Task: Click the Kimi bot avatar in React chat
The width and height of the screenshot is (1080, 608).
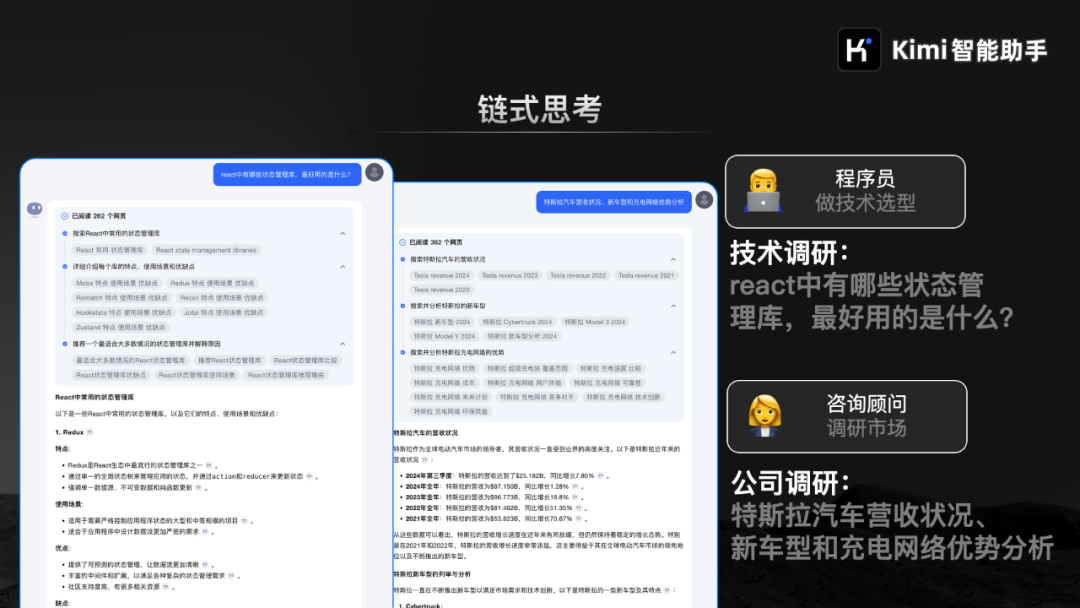Action: (34, 209)
